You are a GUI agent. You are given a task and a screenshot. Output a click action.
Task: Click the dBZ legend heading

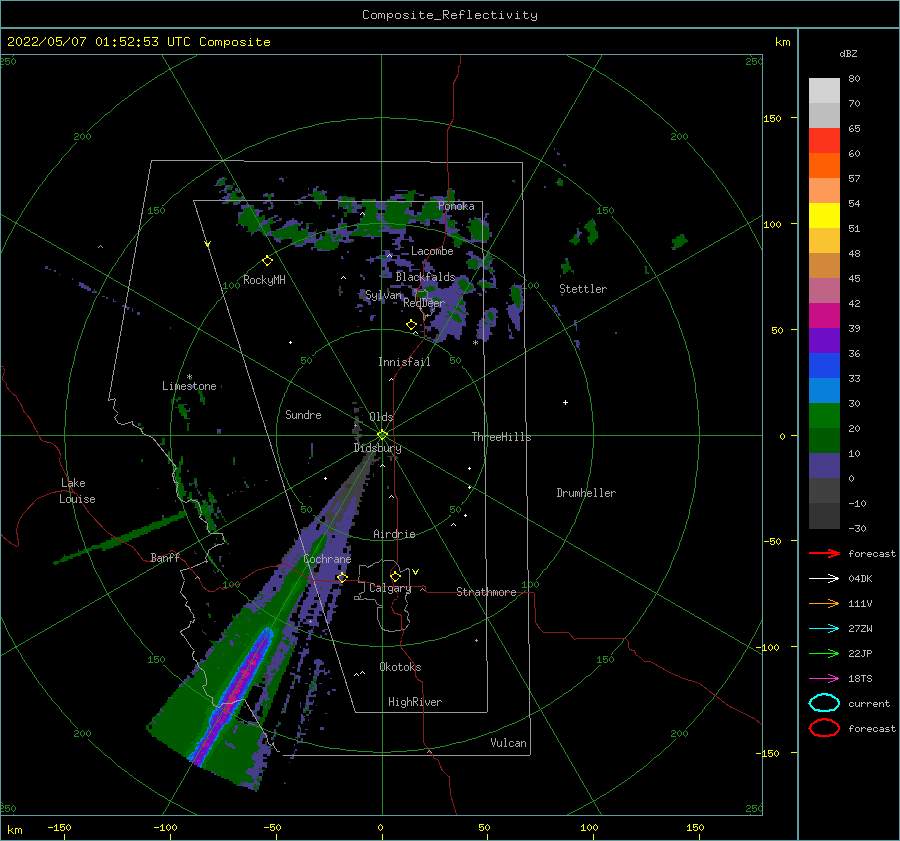tap(848, 53)
